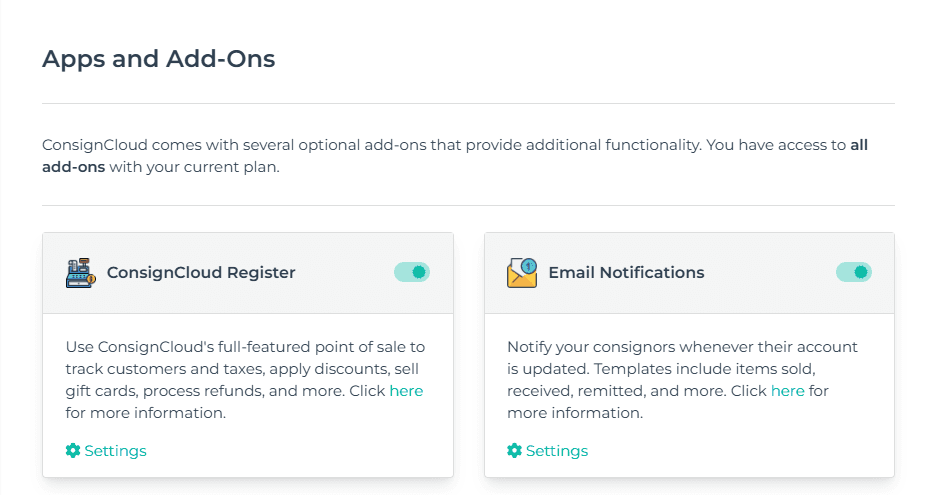Open Settings for ConsignCloud Register
The image size is (938, 495).
pos(106,451)
